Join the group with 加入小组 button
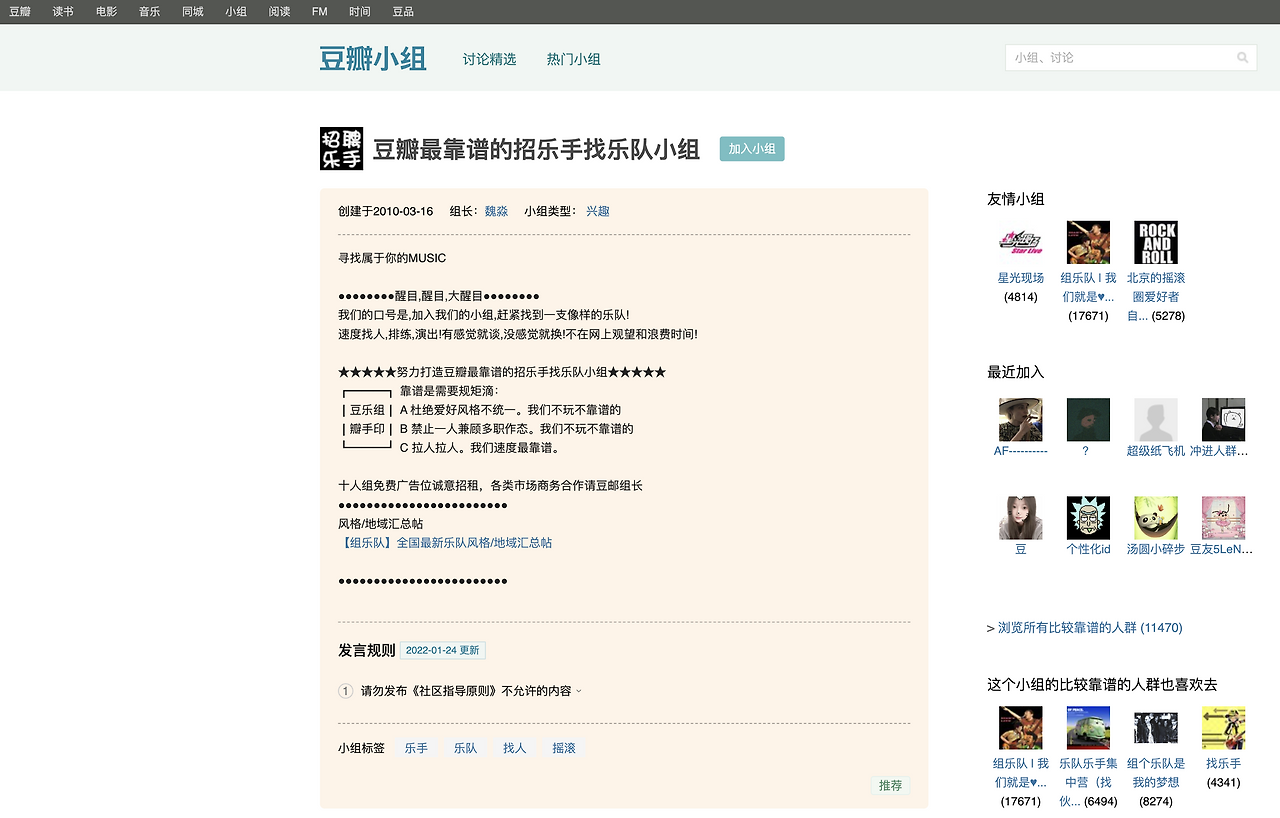The width and height of the screenshot is (1280, 818). point(752,149)
